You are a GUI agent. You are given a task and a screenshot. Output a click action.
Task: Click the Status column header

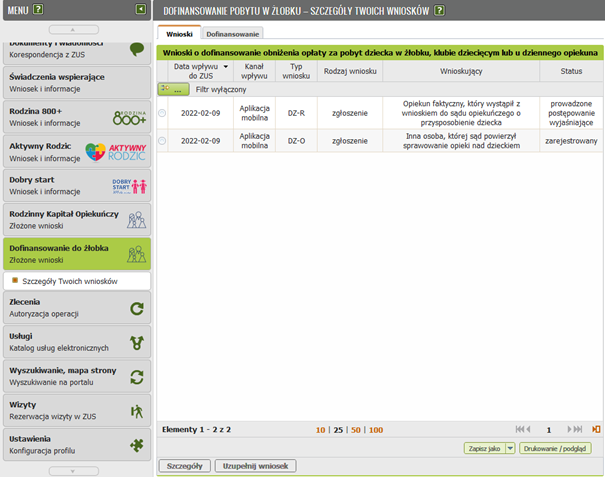point(571,71)
